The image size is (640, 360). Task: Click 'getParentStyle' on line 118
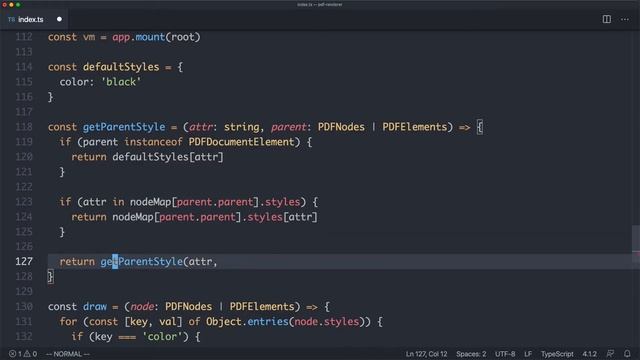tap(124, 127)
